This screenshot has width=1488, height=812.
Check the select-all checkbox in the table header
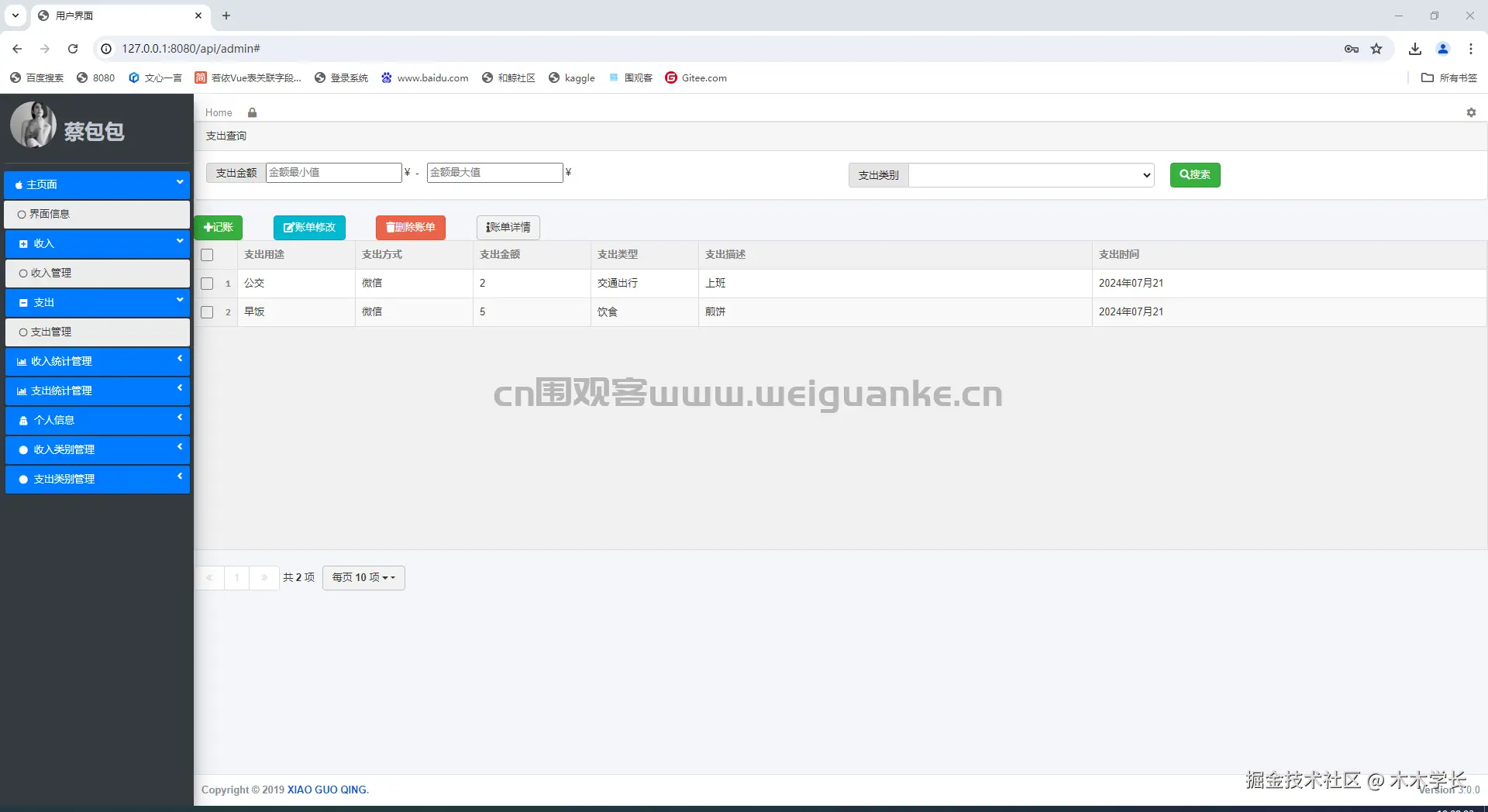pos(206,255)
